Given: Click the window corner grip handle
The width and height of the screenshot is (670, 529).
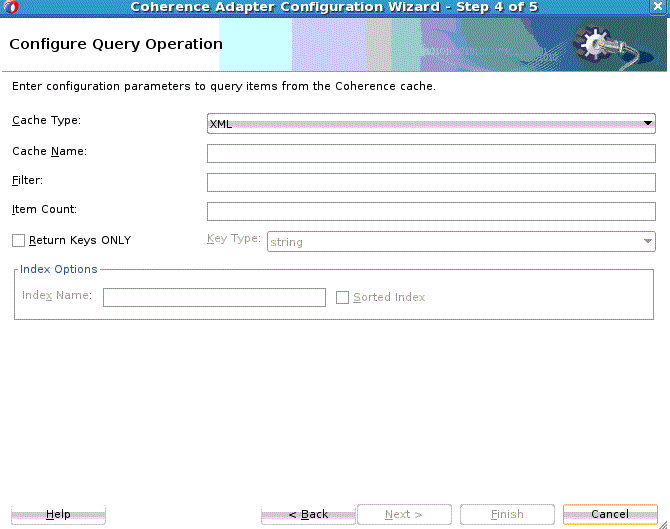Looking at the screenshot, I should (663, 525).
